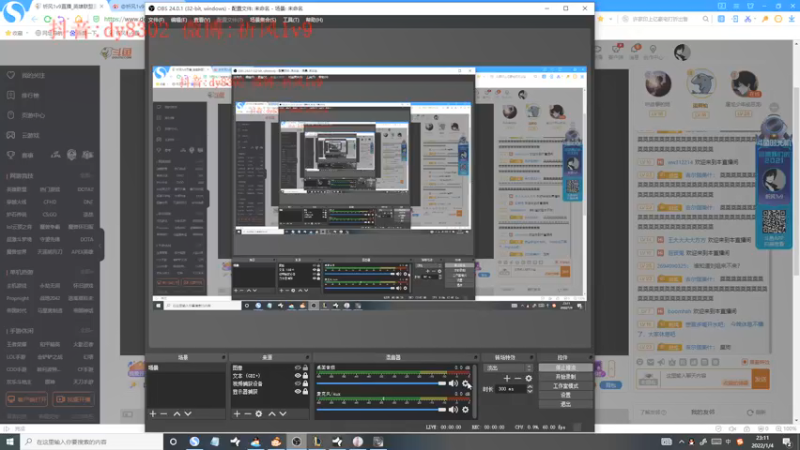800x450 pixels.
Task: Click the Exit button in Controls
Action: (565, 404)
